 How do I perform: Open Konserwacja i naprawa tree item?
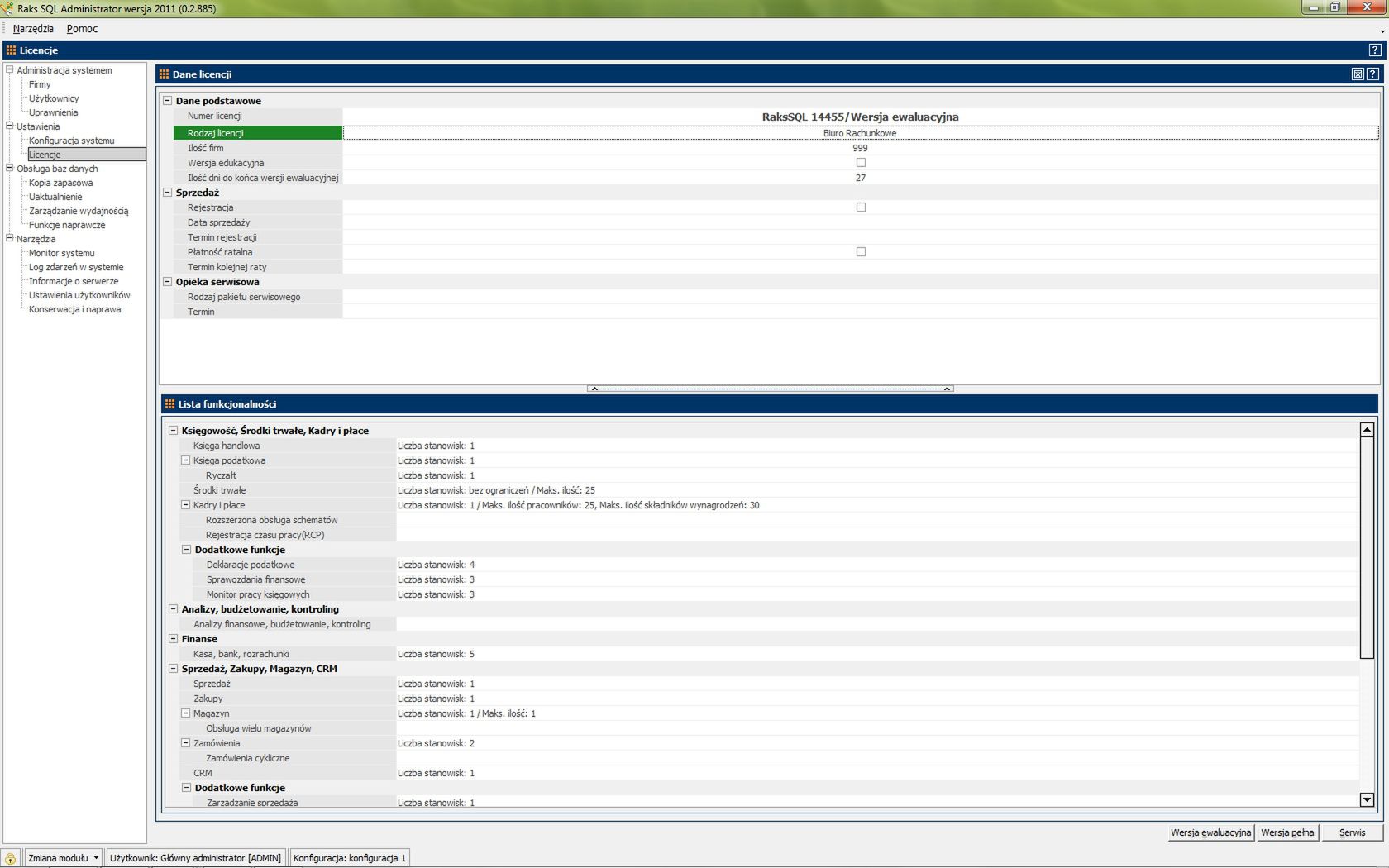pos(74,309)
